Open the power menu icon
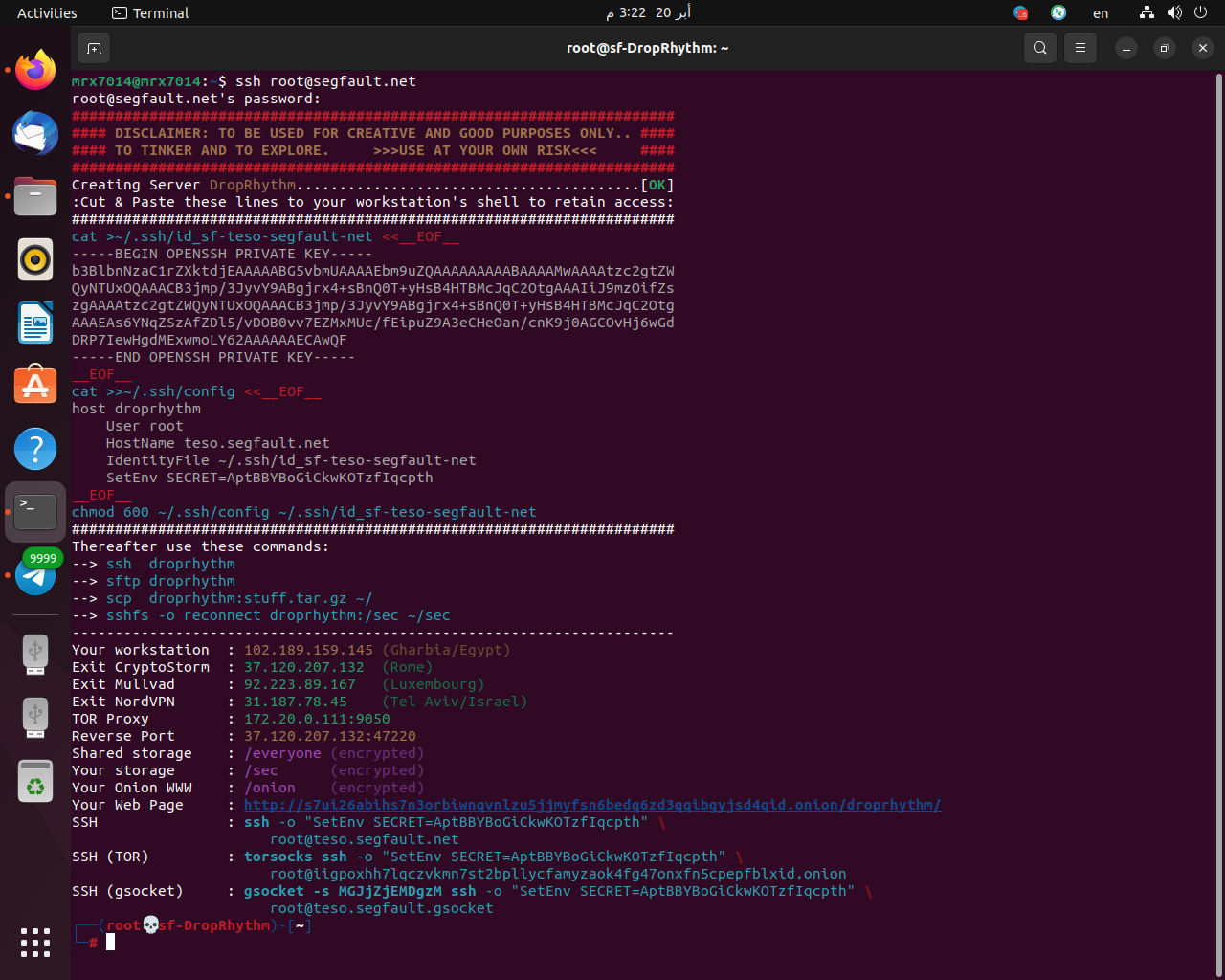Screen dimensions: 1225x980 coord(1201,12)
